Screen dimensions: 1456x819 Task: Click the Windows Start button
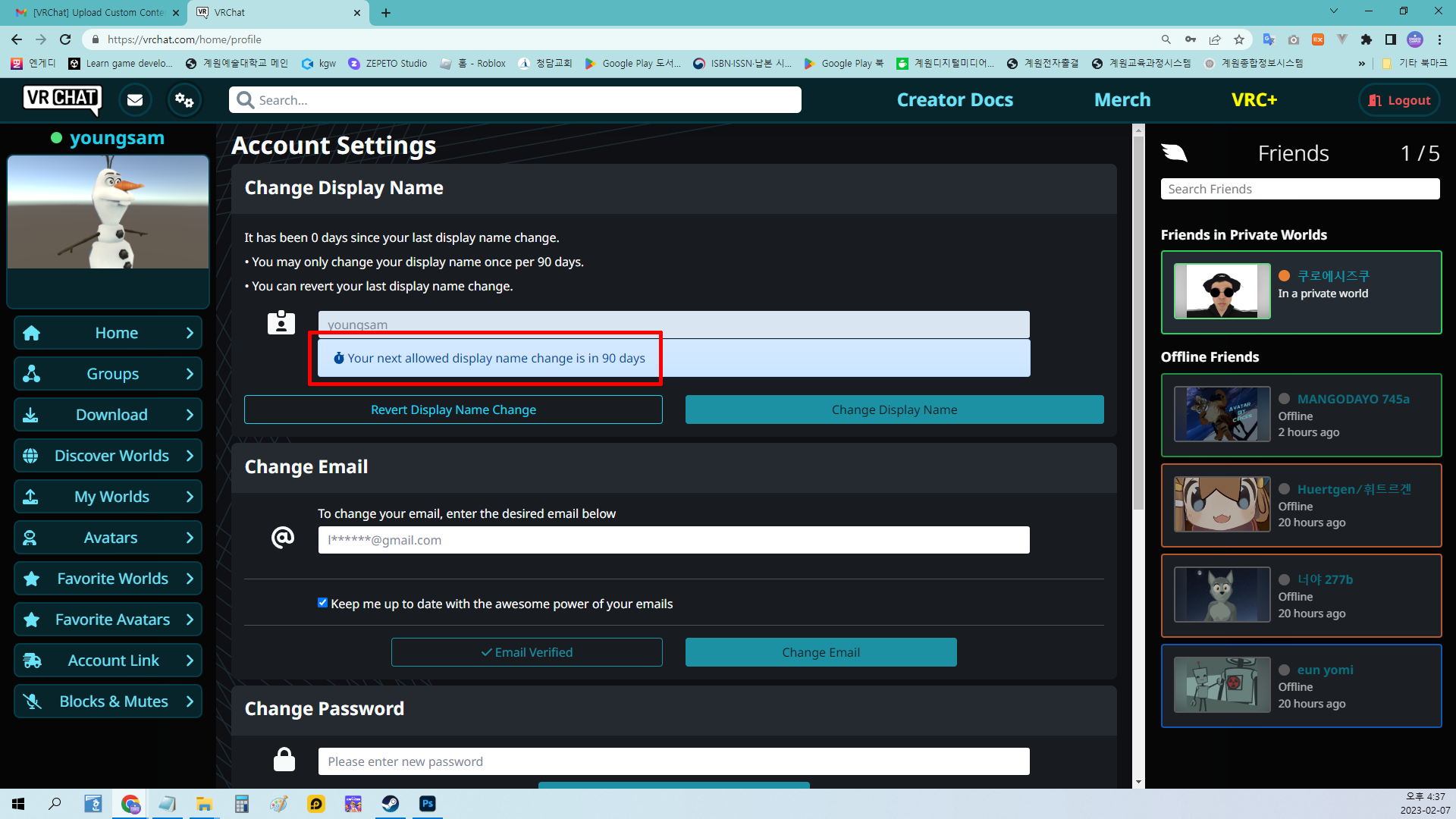(18, 804)
